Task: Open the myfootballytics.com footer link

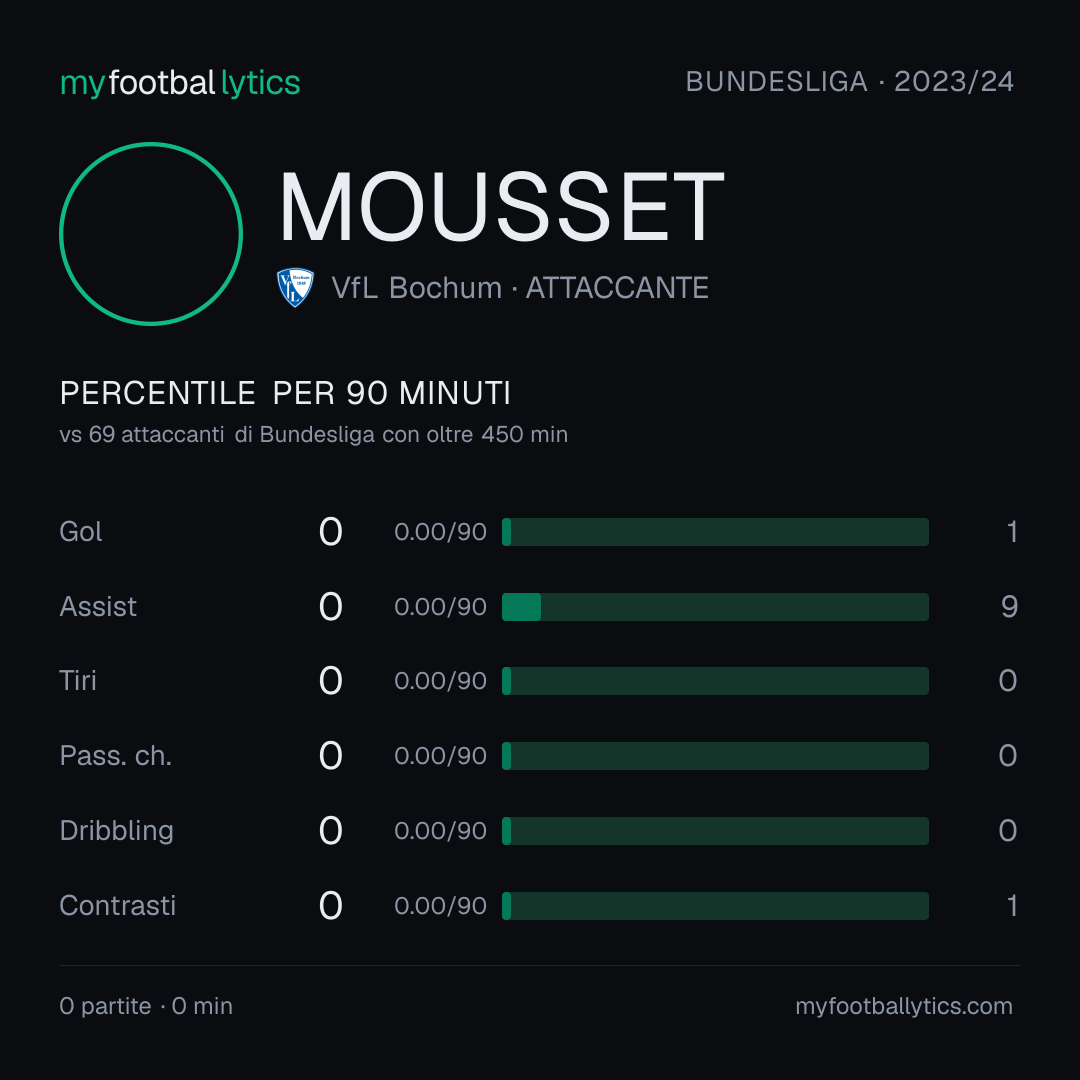Action: [x=904, y=1006]
